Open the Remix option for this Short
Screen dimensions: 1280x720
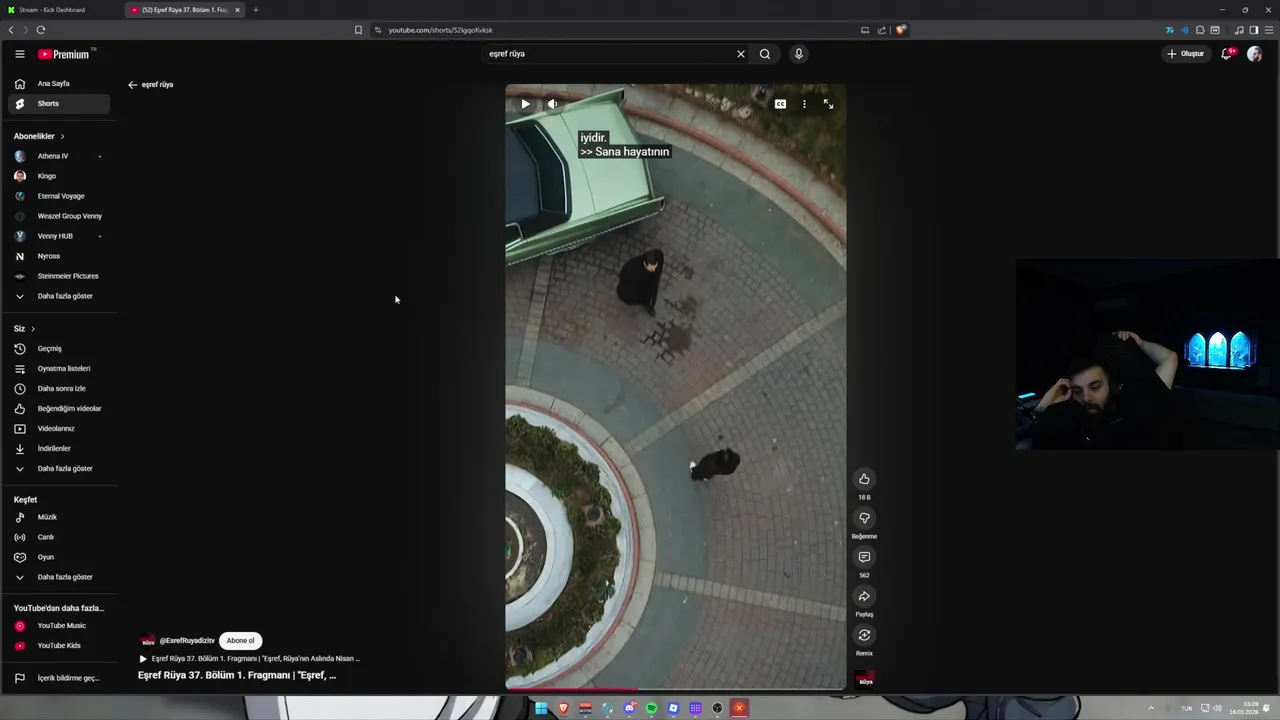pos(864,635)
